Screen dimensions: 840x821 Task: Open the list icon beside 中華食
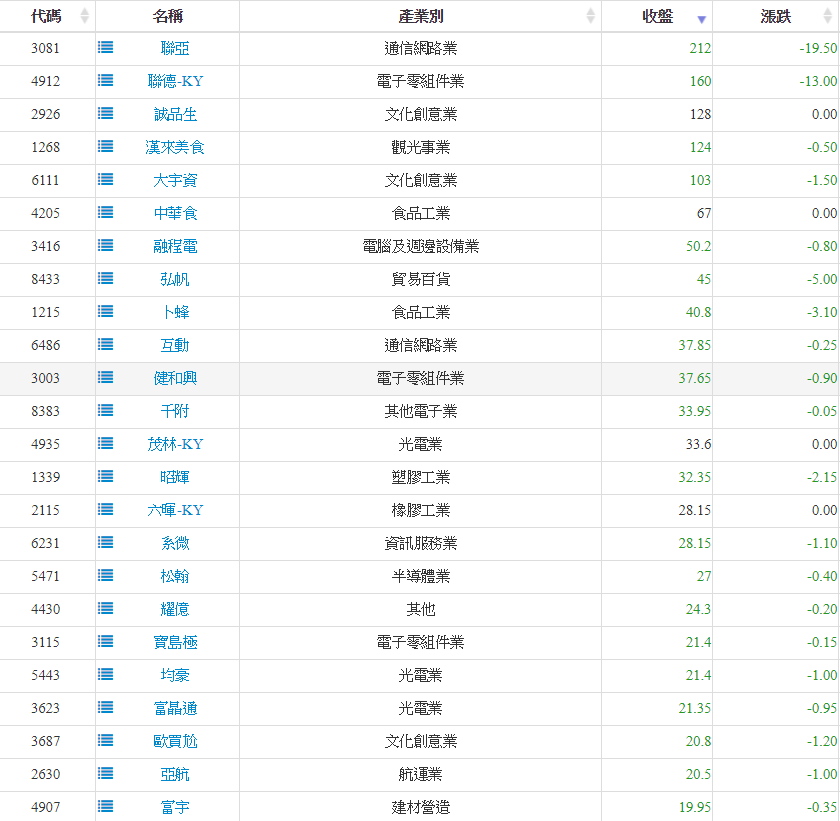click(105, 212)
